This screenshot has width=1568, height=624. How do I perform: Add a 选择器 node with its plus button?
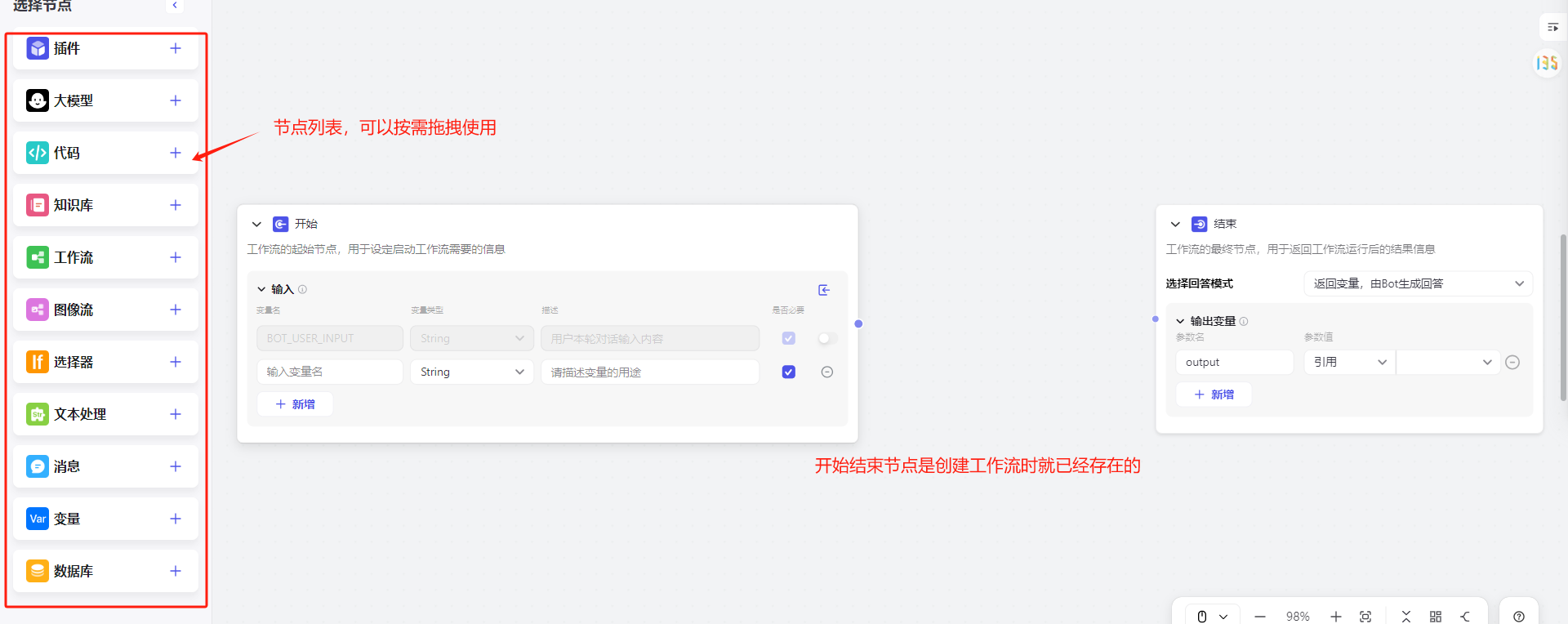(176, 362)
